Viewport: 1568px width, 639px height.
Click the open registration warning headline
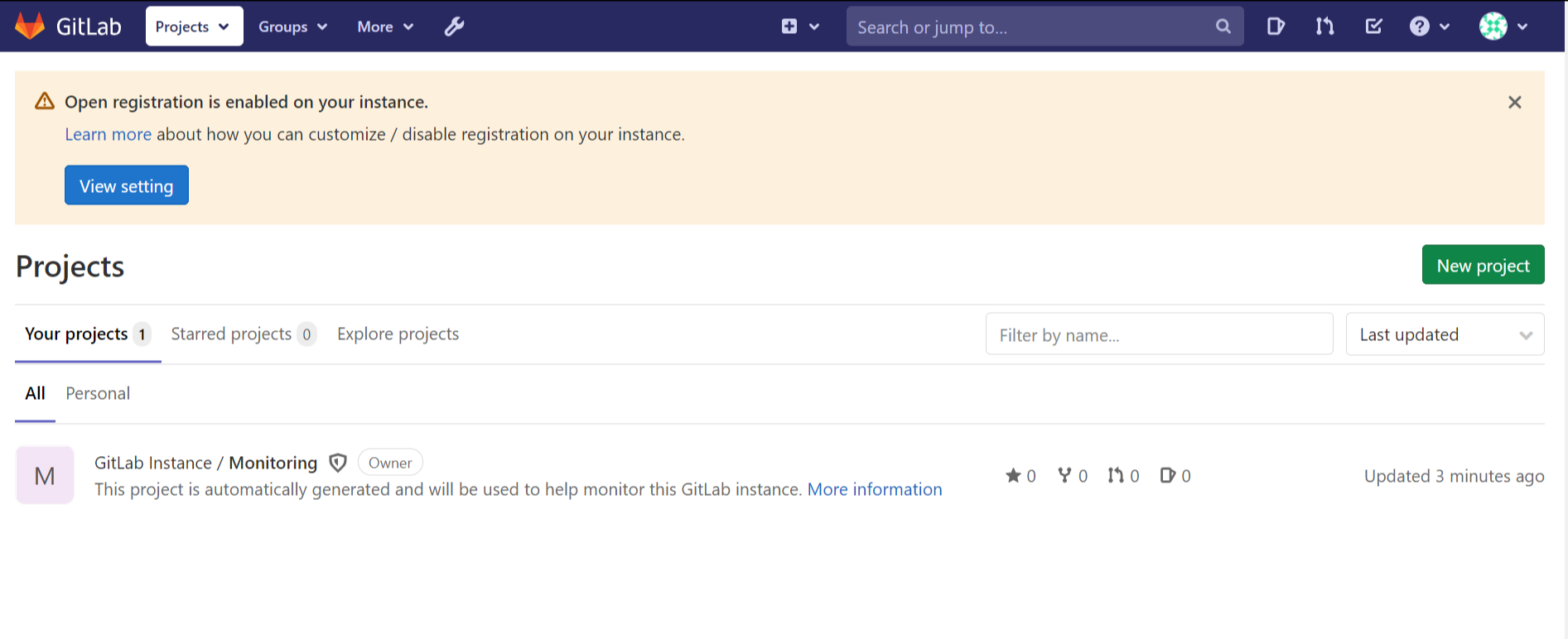tap(246, 102)
